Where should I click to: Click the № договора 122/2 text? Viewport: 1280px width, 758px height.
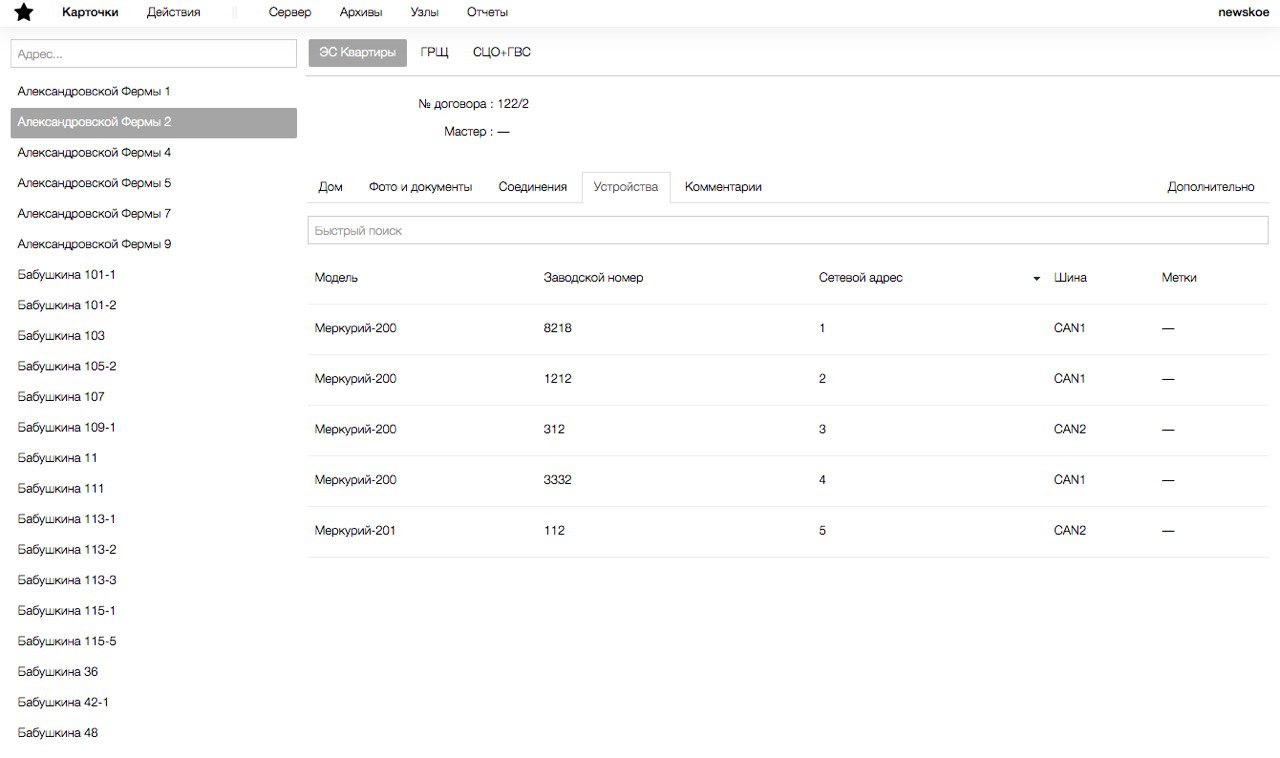pos(474,104)
